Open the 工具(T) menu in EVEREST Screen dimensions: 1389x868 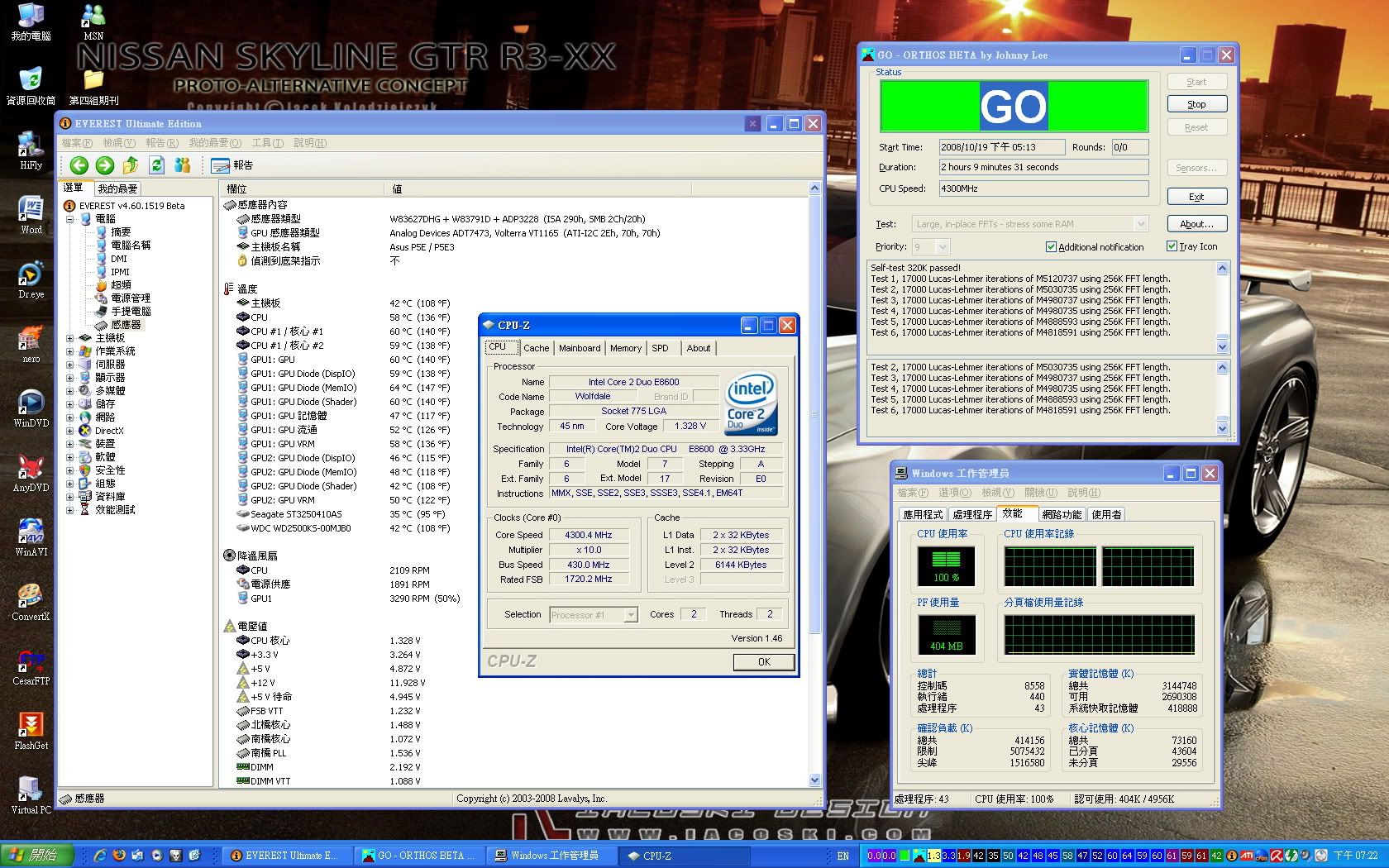tap(268, 143)
